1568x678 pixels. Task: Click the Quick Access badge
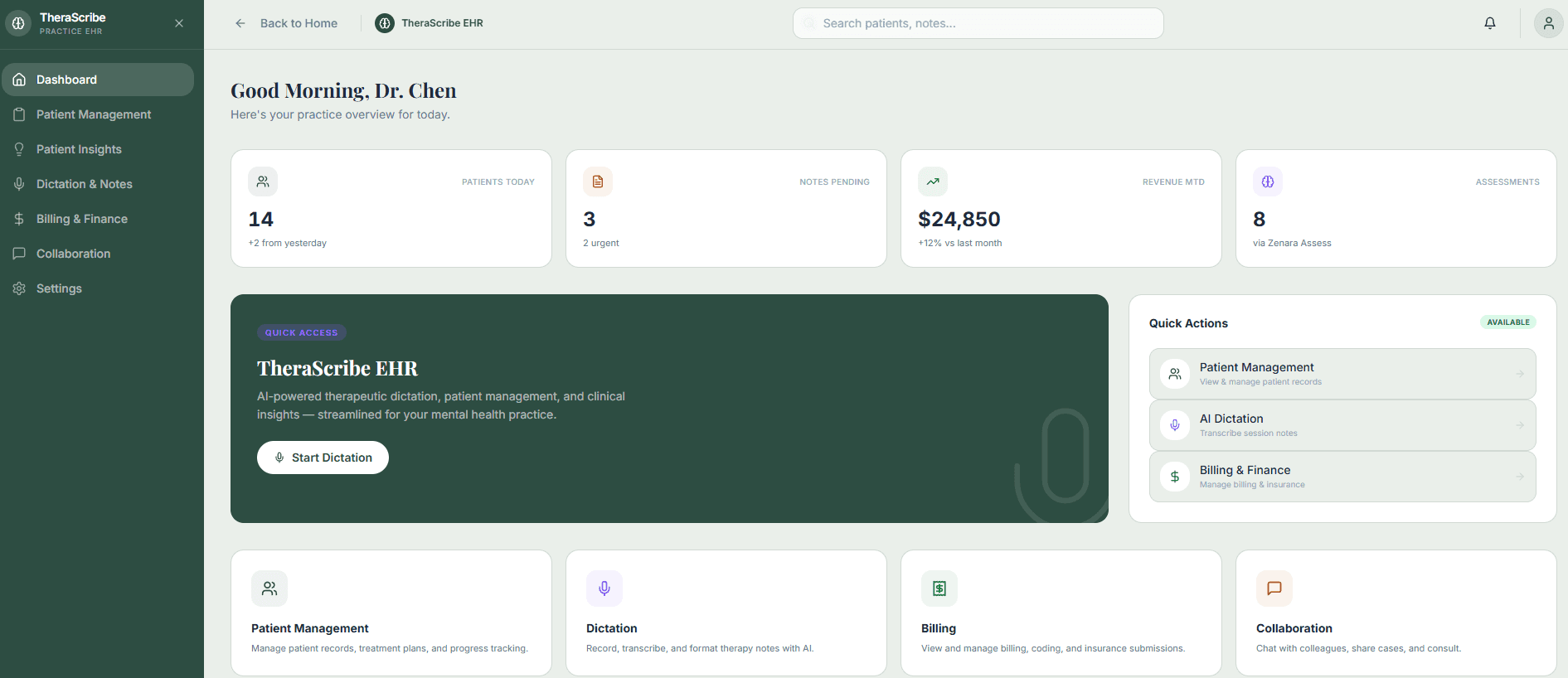pyautogui.click(x=302, y=332)
